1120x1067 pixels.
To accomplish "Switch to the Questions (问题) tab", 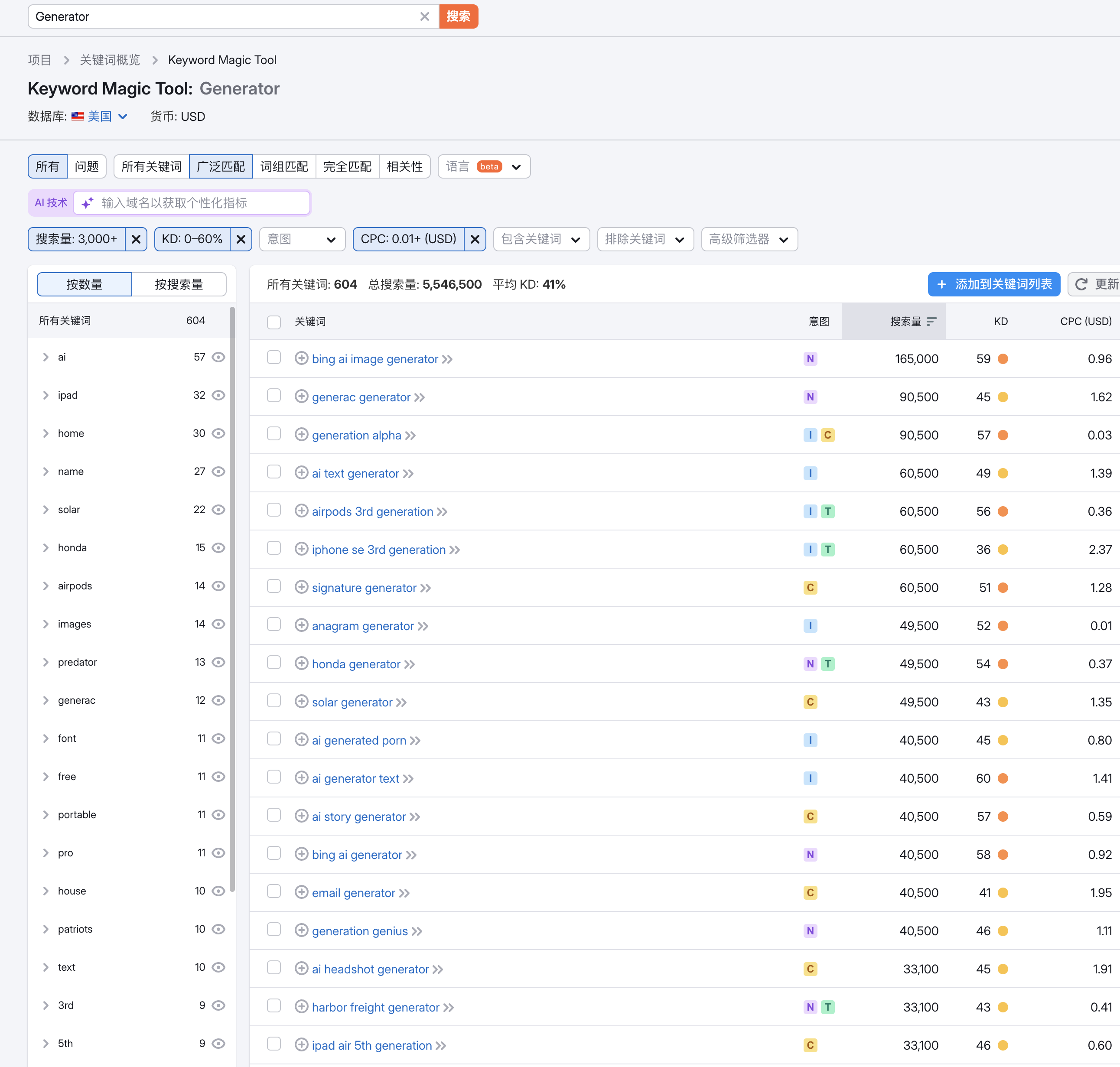I will [x=86, y=167].
